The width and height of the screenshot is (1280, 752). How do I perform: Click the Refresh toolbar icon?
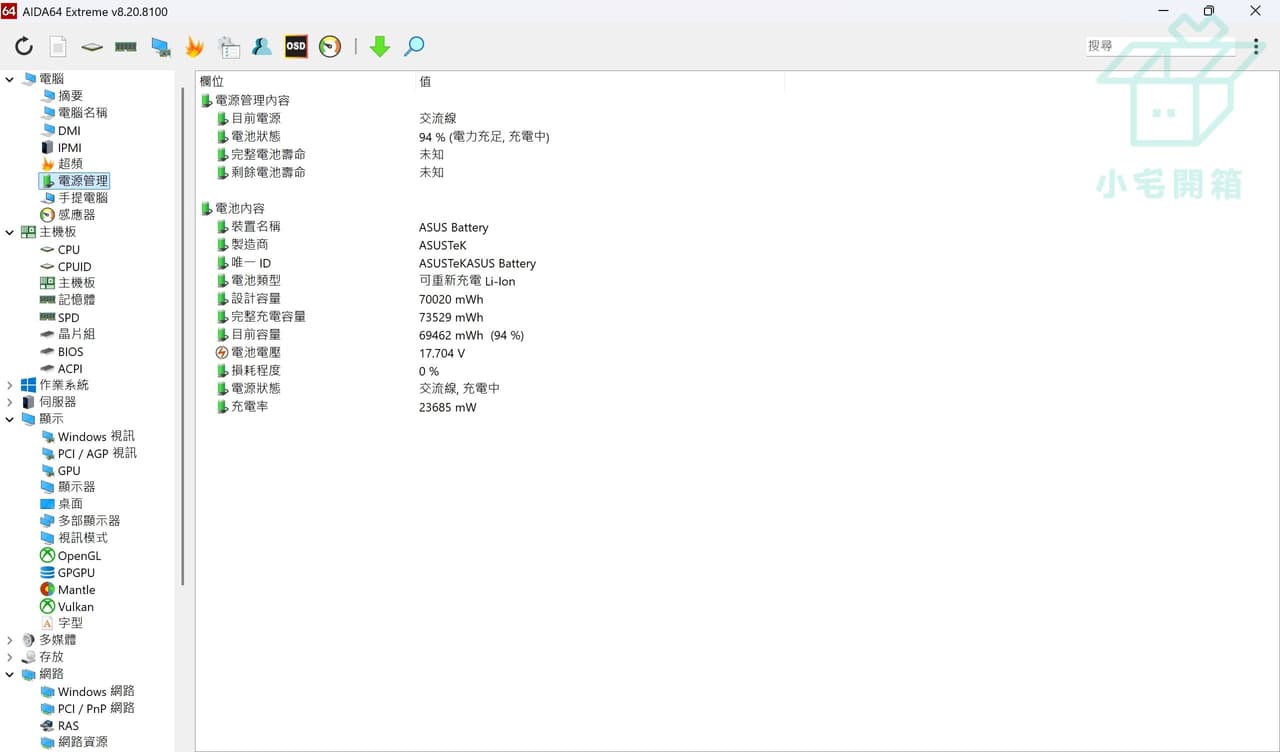(x=24, y=46)
